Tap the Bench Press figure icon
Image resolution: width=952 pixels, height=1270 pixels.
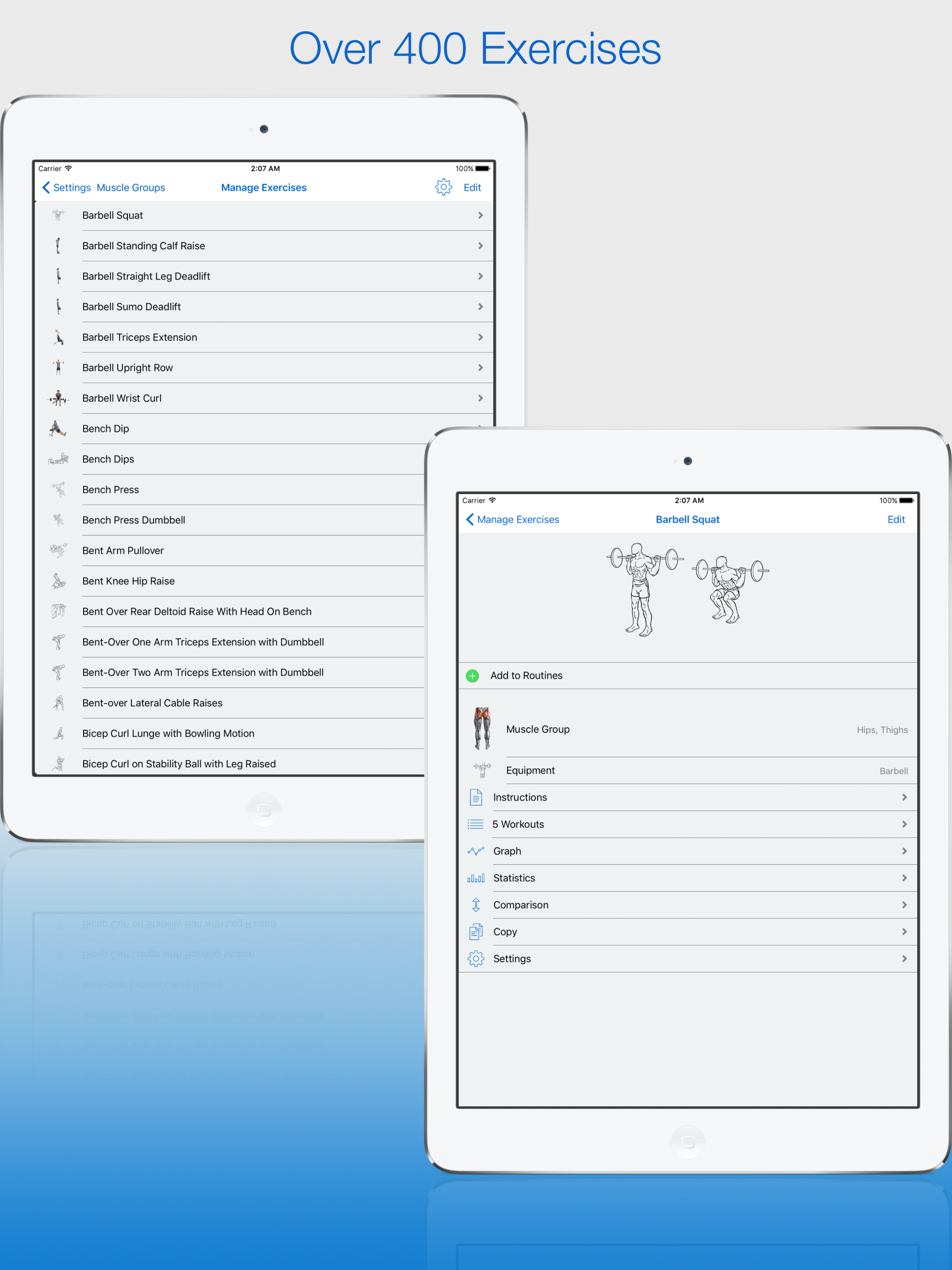point(58,489)
